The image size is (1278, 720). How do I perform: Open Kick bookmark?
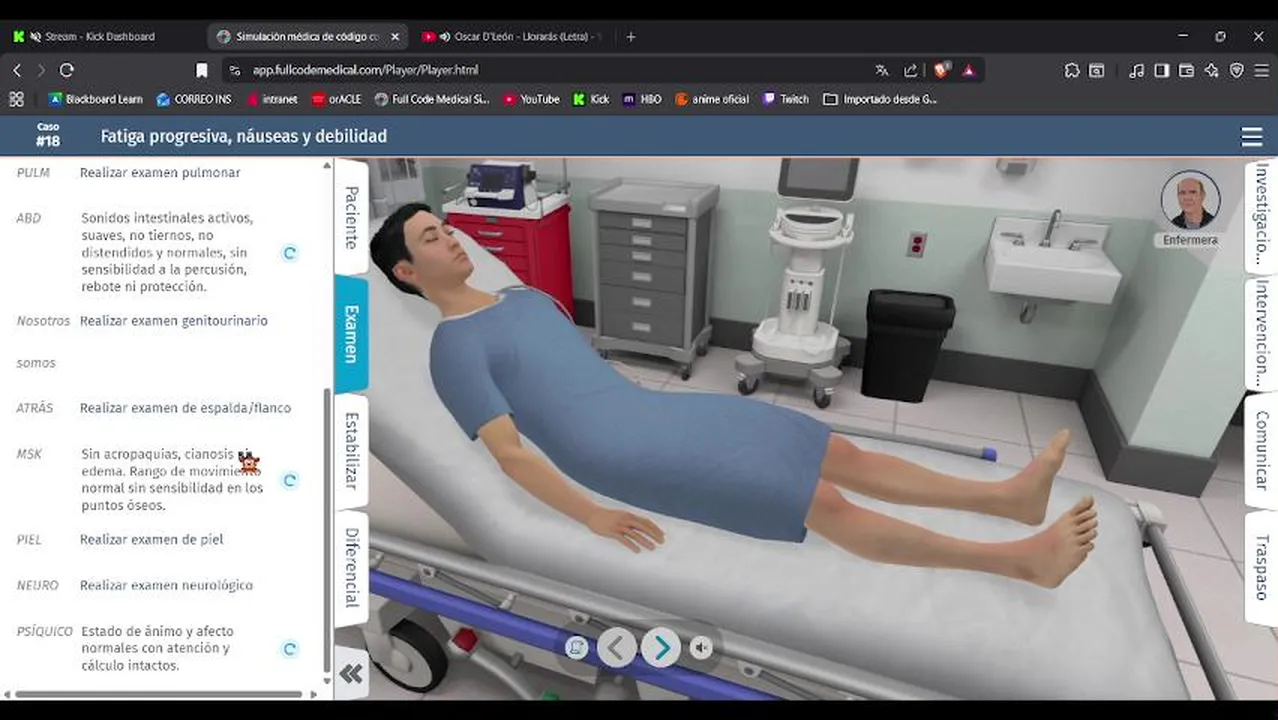coord(591,99)
